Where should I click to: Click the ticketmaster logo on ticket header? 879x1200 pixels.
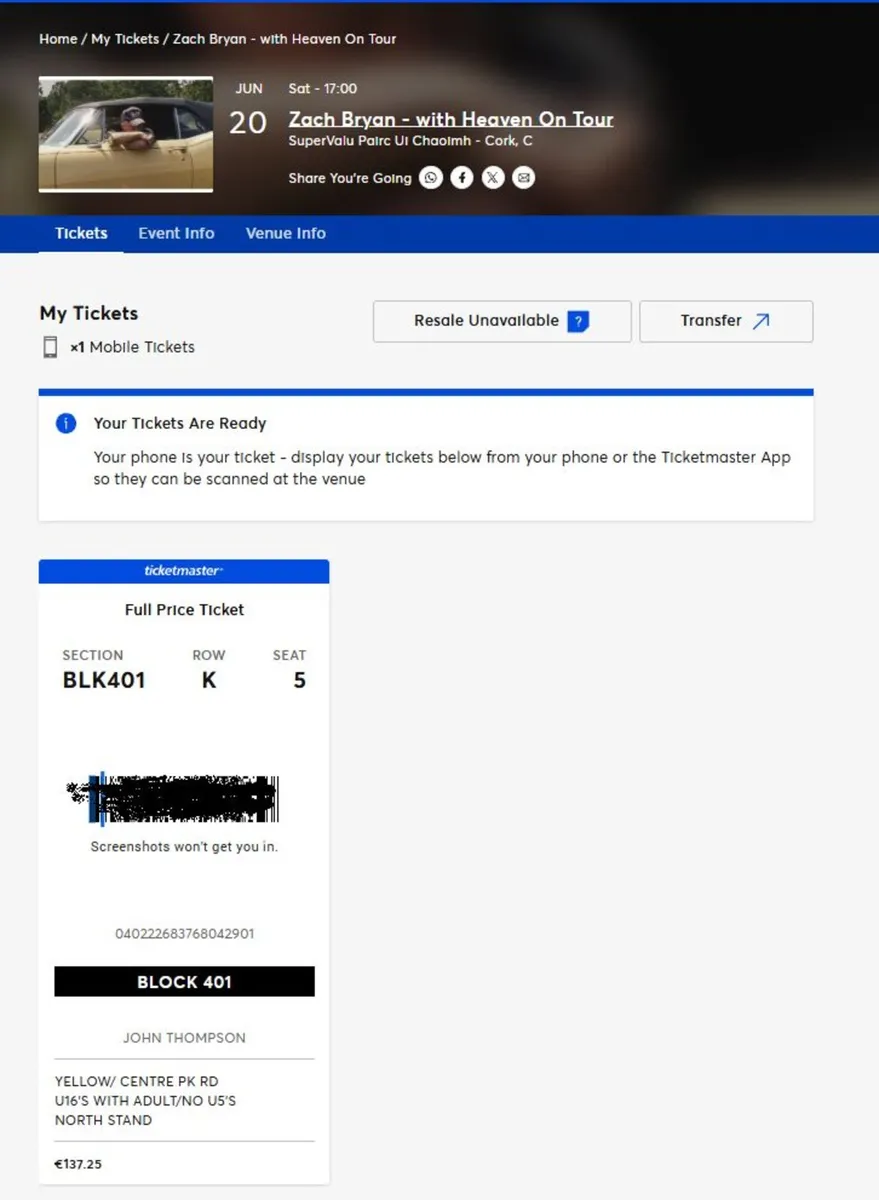click(184, 571)
